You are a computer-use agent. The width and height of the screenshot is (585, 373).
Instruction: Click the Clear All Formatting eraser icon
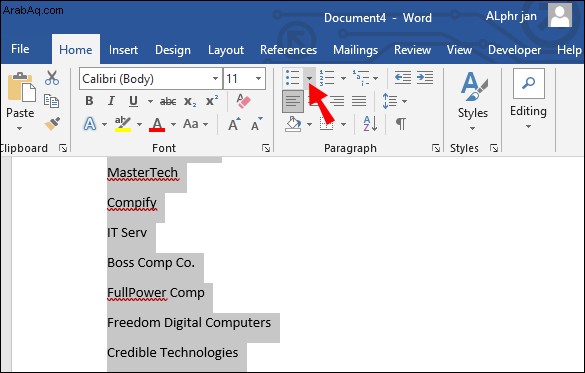243,101
